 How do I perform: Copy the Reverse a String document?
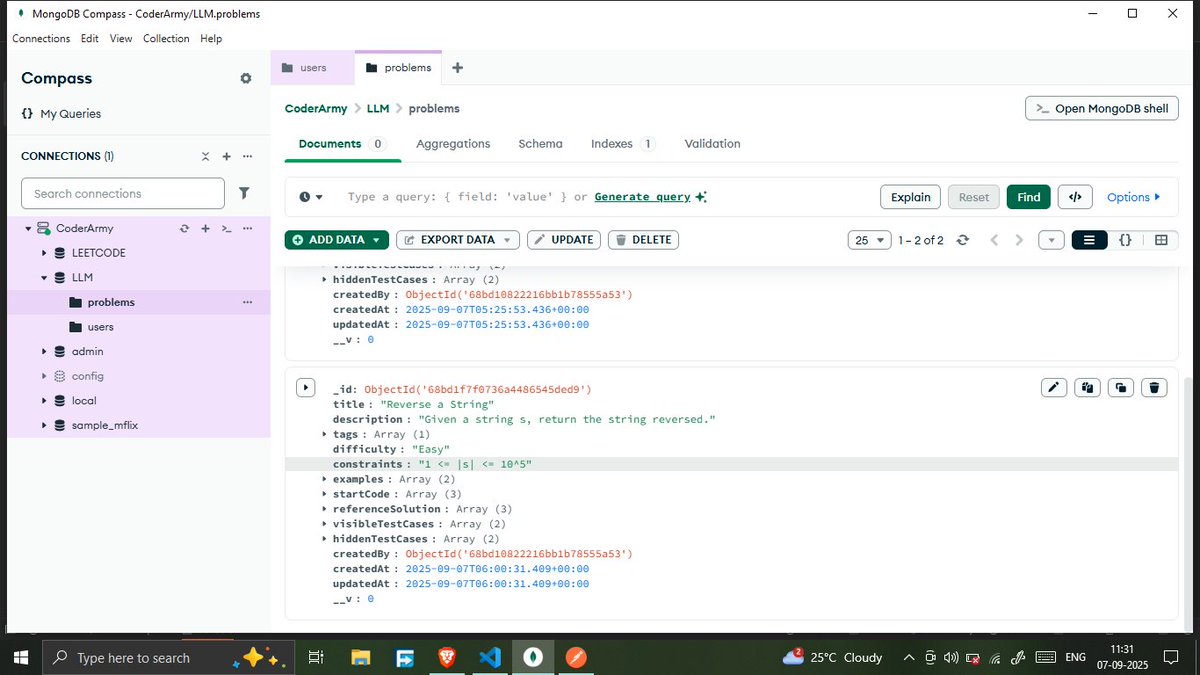tap(1087, 388)
